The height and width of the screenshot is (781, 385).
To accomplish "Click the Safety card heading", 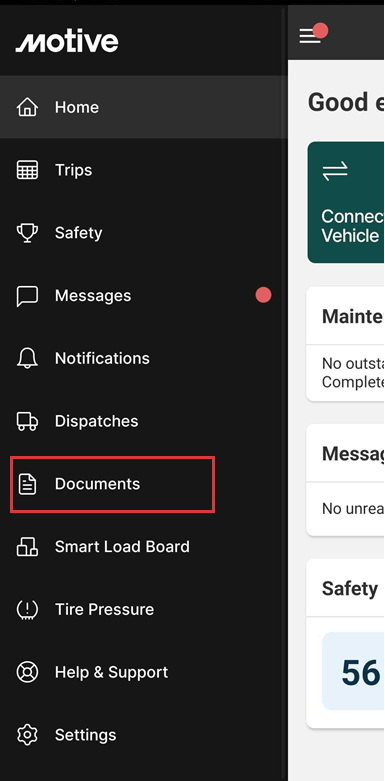I will tap(350, 589).
